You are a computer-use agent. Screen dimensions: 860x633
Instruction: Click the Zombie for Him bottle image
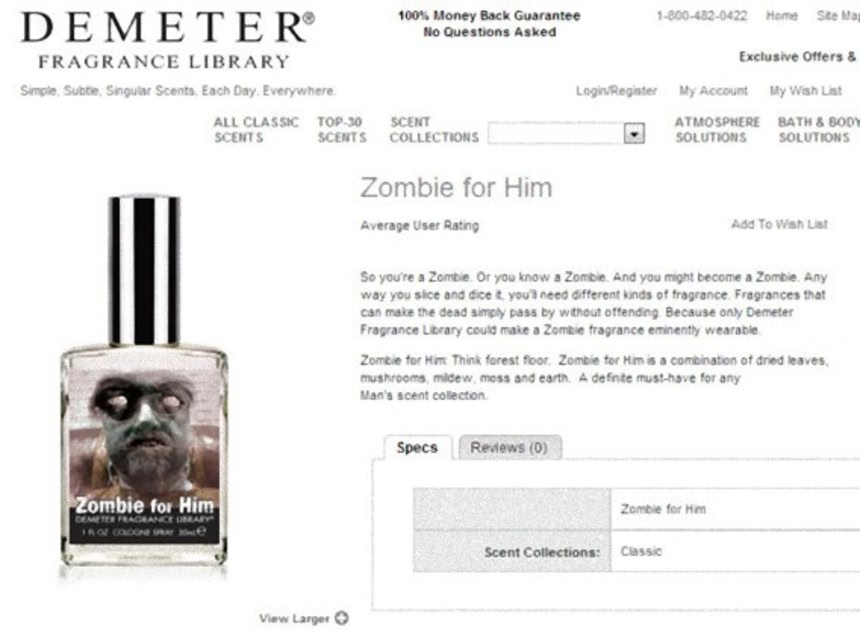[144, 381]
